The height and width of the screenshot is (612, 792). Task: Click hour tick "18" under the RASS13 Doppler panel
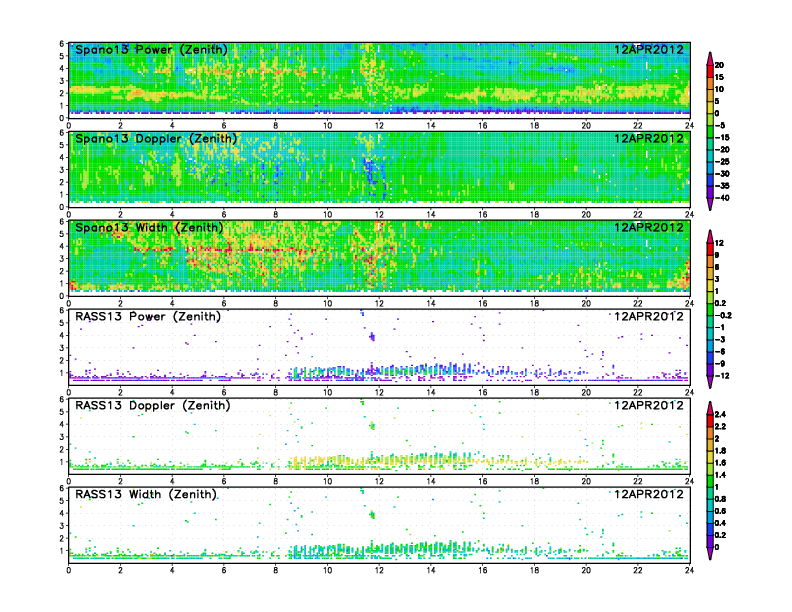pyautogui.click(x=534, y=481)
